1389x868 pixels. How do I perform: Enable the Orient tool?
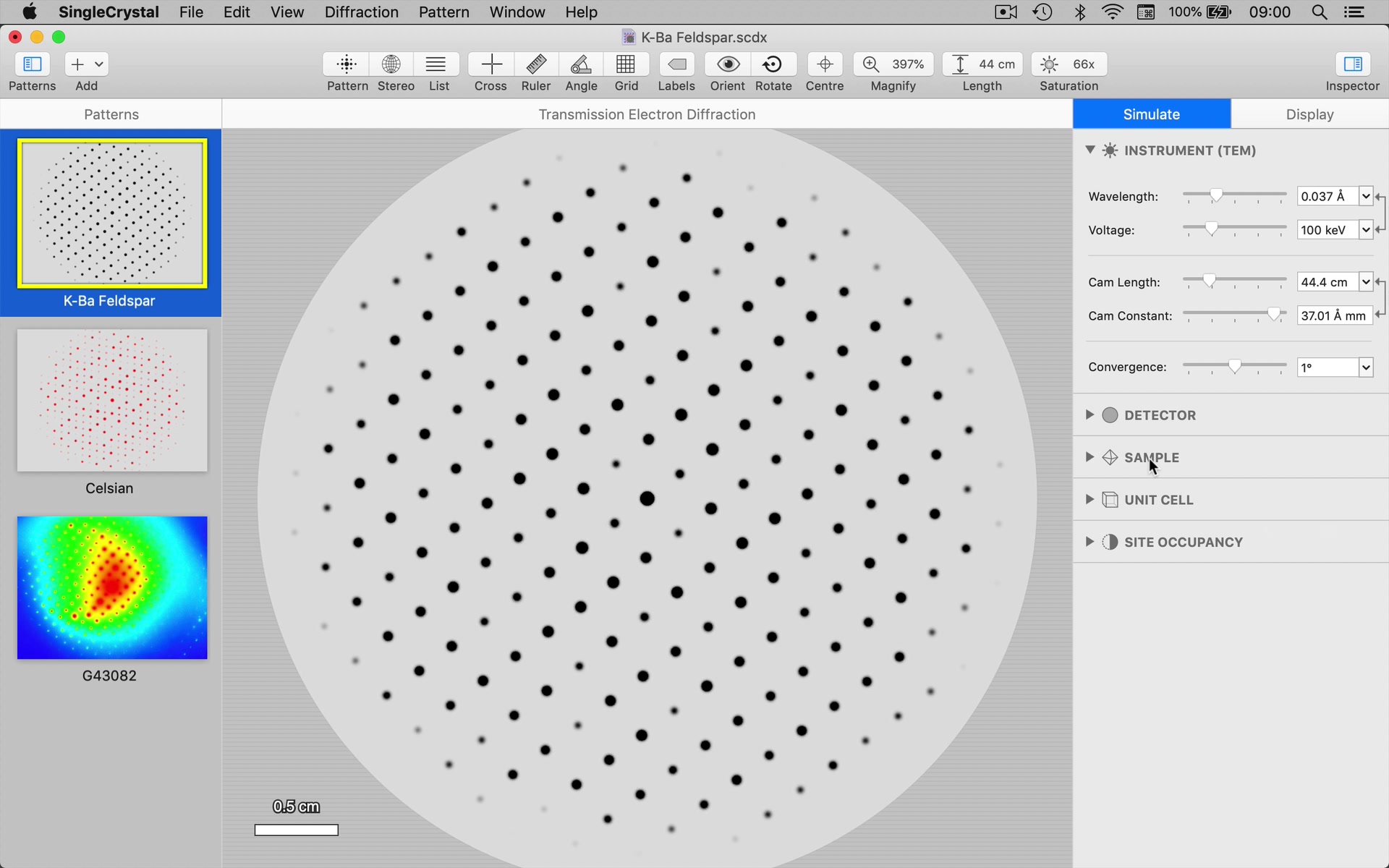(x=727, y=70)
